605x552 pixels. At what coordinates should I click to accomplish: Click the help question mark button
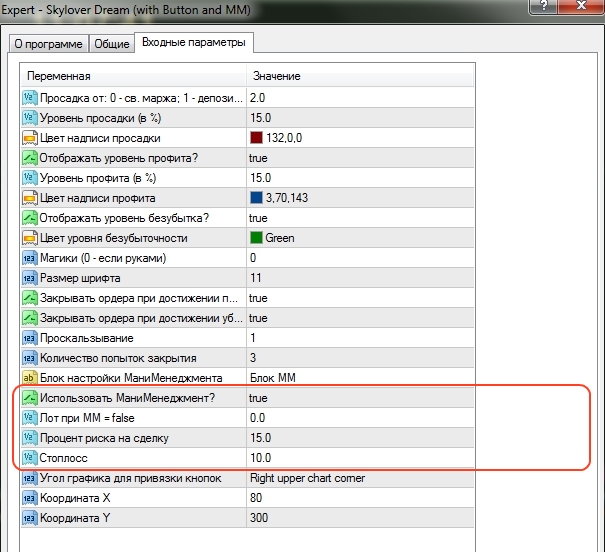544,5
